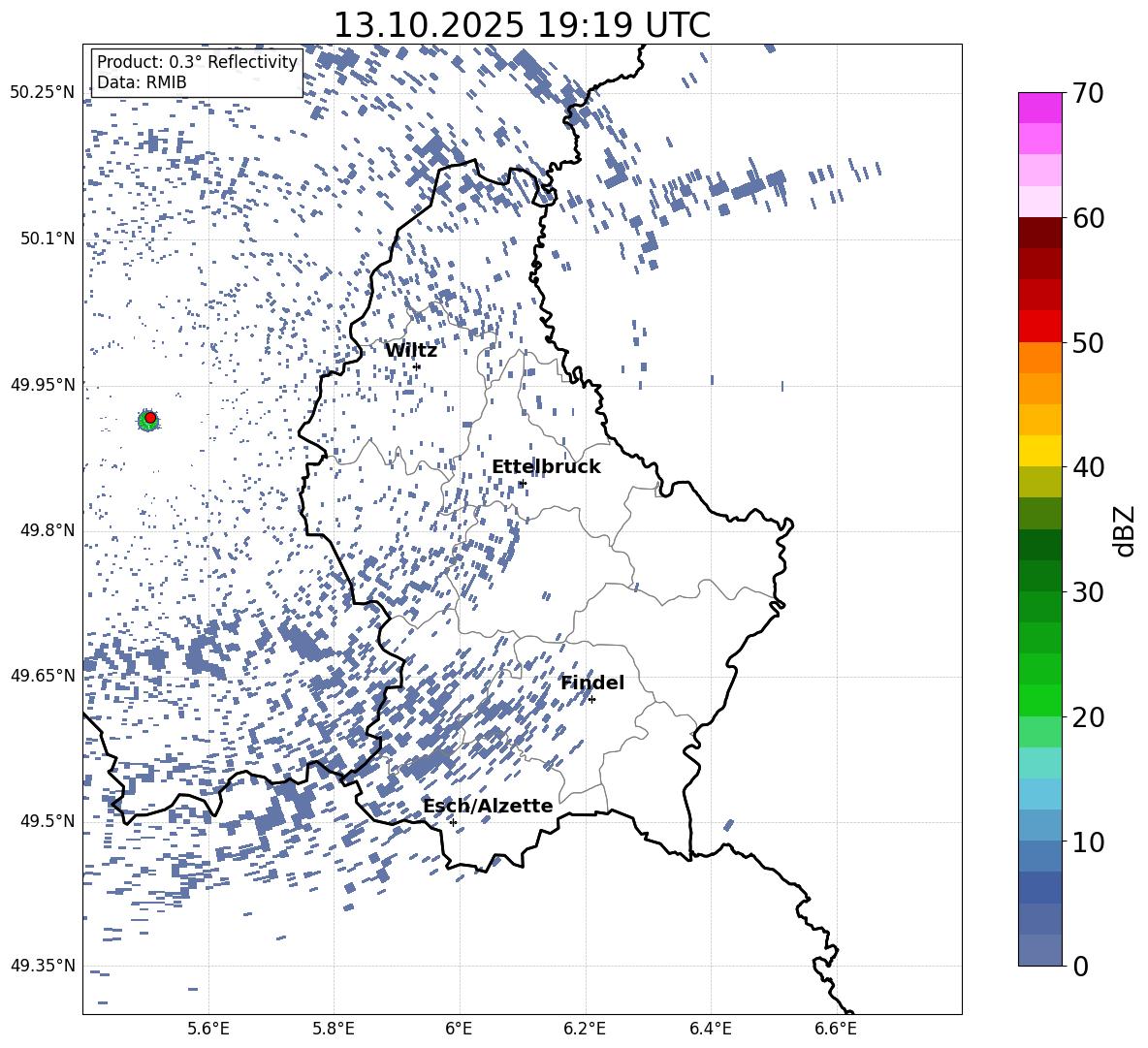Click the 49.5°N latitude label
Image resolution: width=1148 pixels, height=1048 pixels.
click(48, 820)
